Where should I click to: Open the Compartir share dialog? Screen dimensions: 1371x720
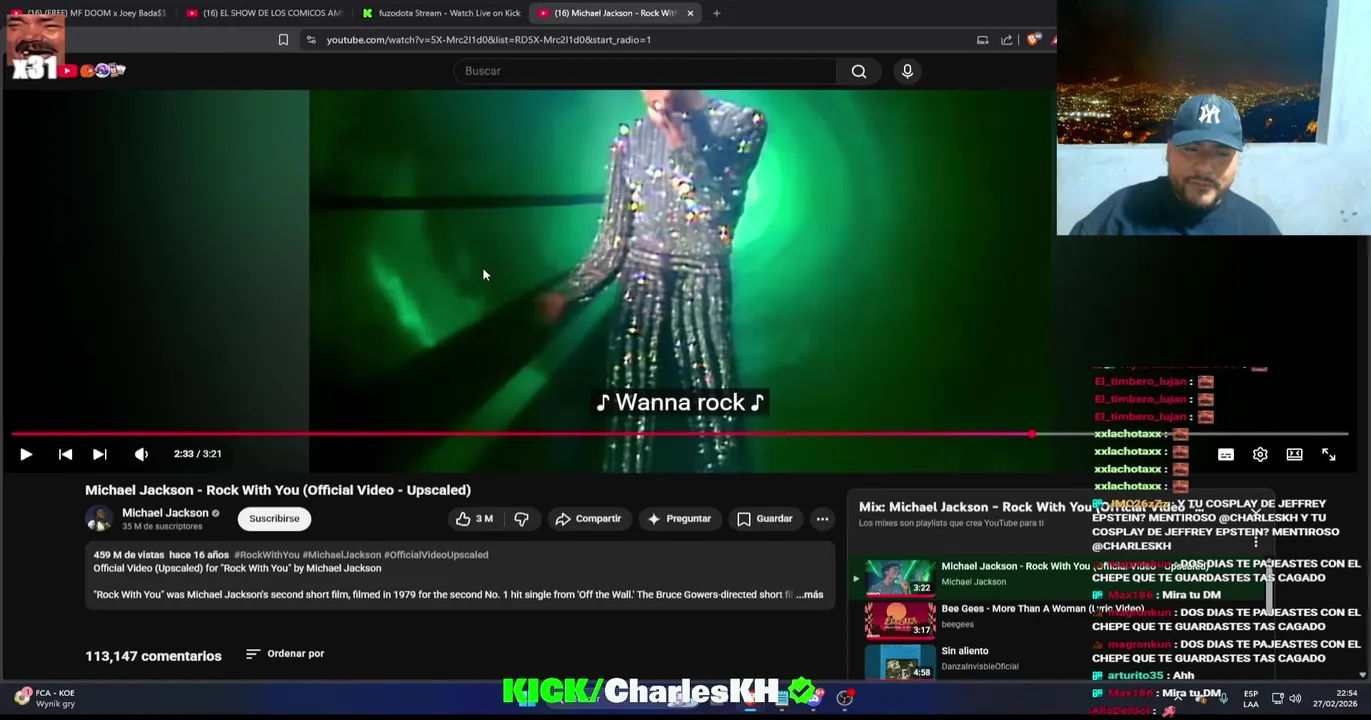tap(588, 519)
